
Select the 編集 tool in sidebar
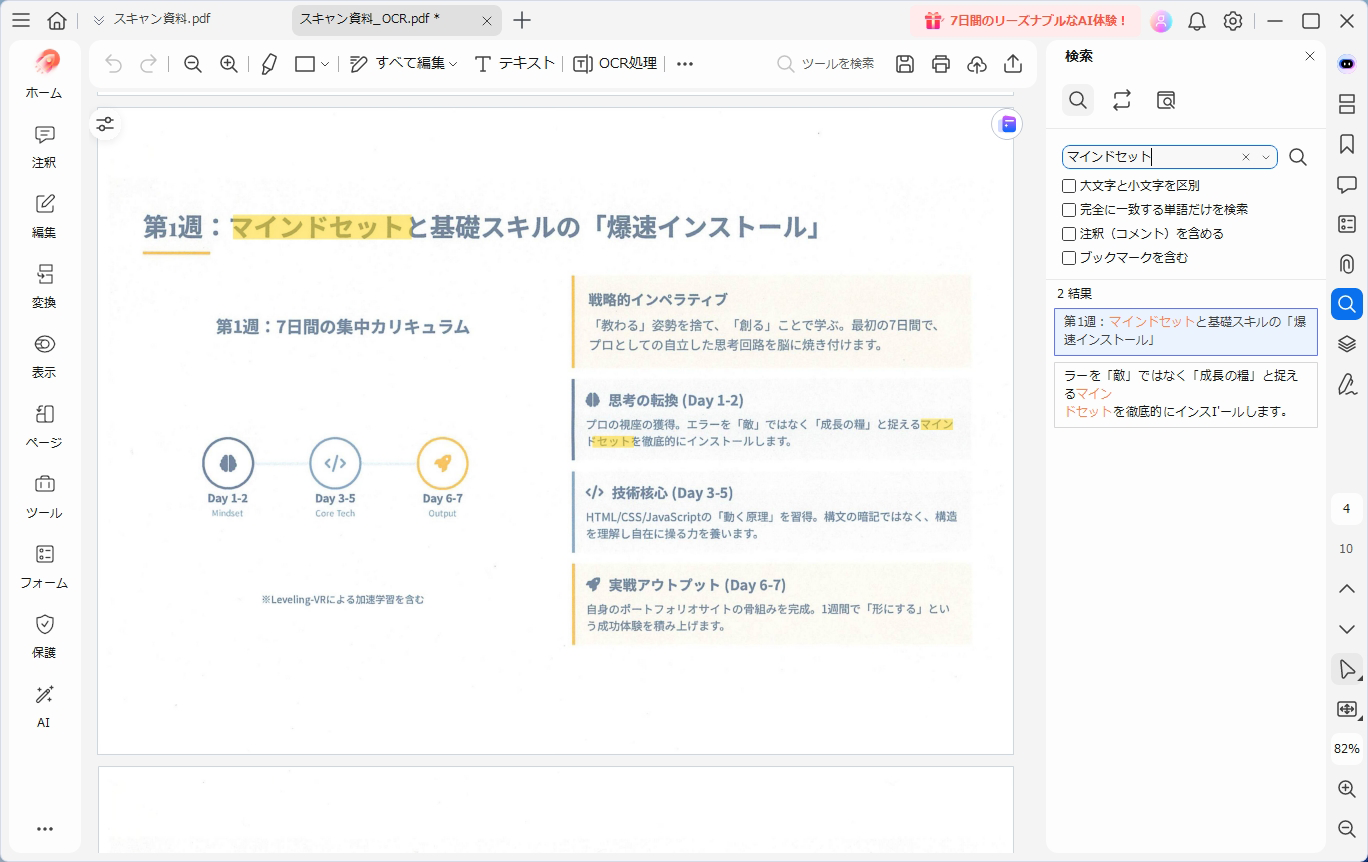click(43, 214)
